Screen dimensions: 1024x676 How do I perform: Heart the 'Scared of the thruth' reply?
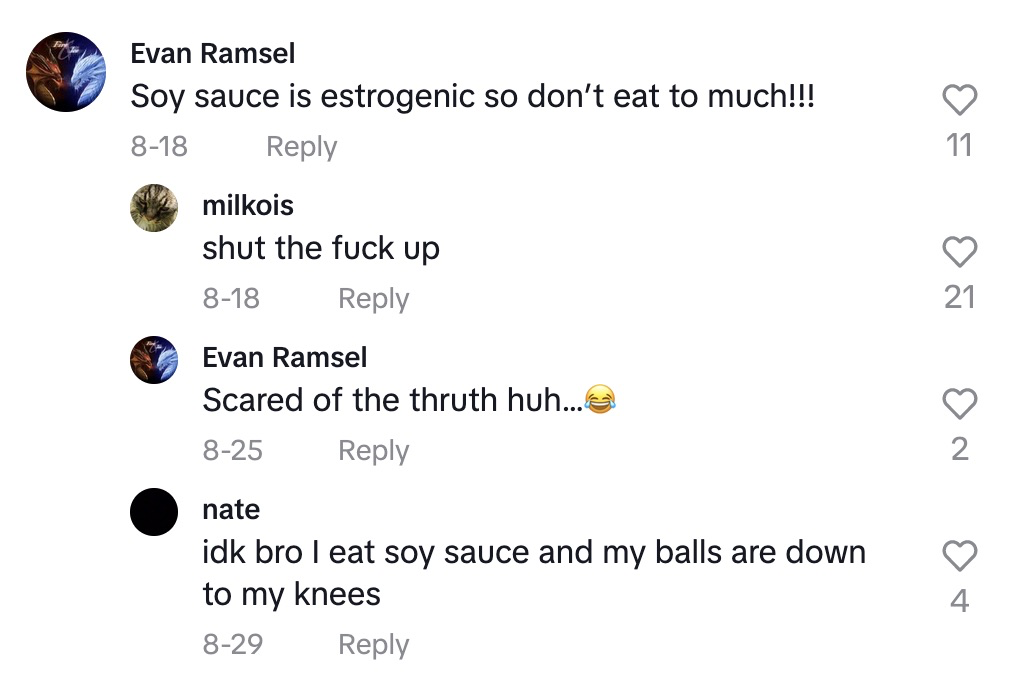pyautogui.click(x=959, y=404)
